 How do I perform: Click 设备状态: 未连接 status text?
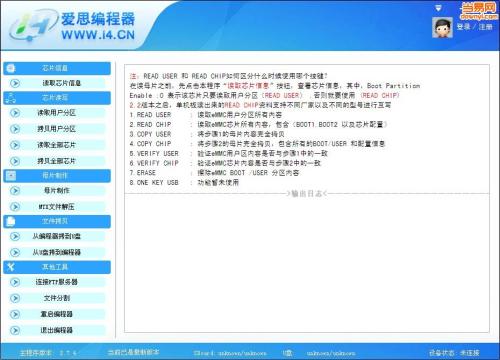point(454,352)
